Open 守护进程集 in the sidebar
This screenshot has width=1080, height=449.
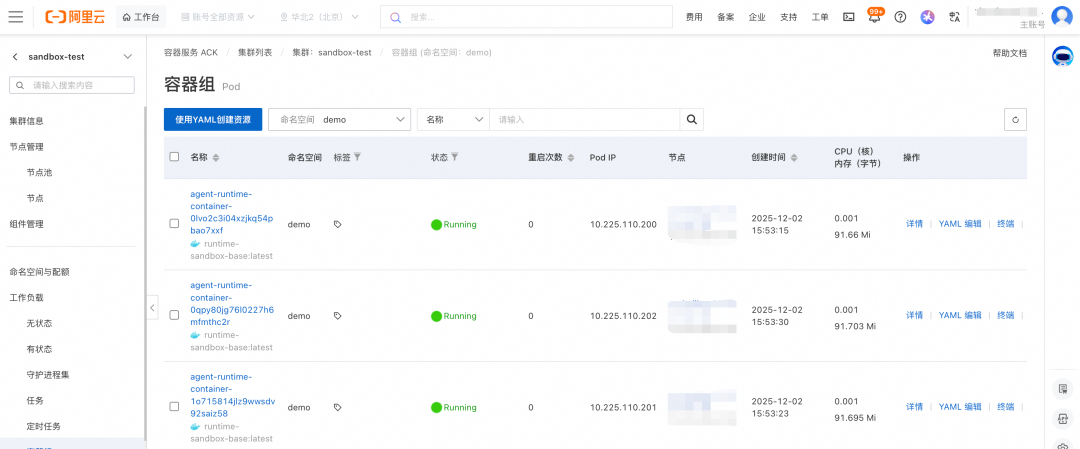coord(48,375)
